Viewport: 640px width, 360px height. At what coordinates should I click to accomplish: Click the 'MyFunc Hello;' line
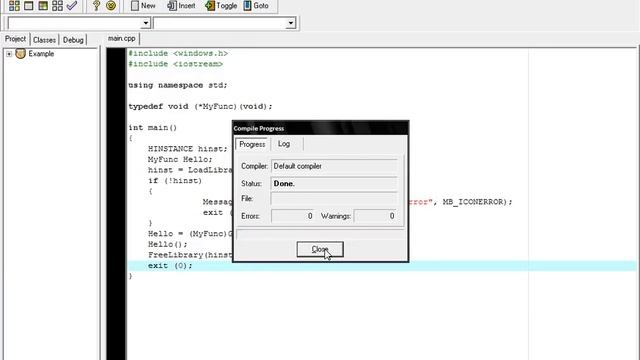click(180, 160)
